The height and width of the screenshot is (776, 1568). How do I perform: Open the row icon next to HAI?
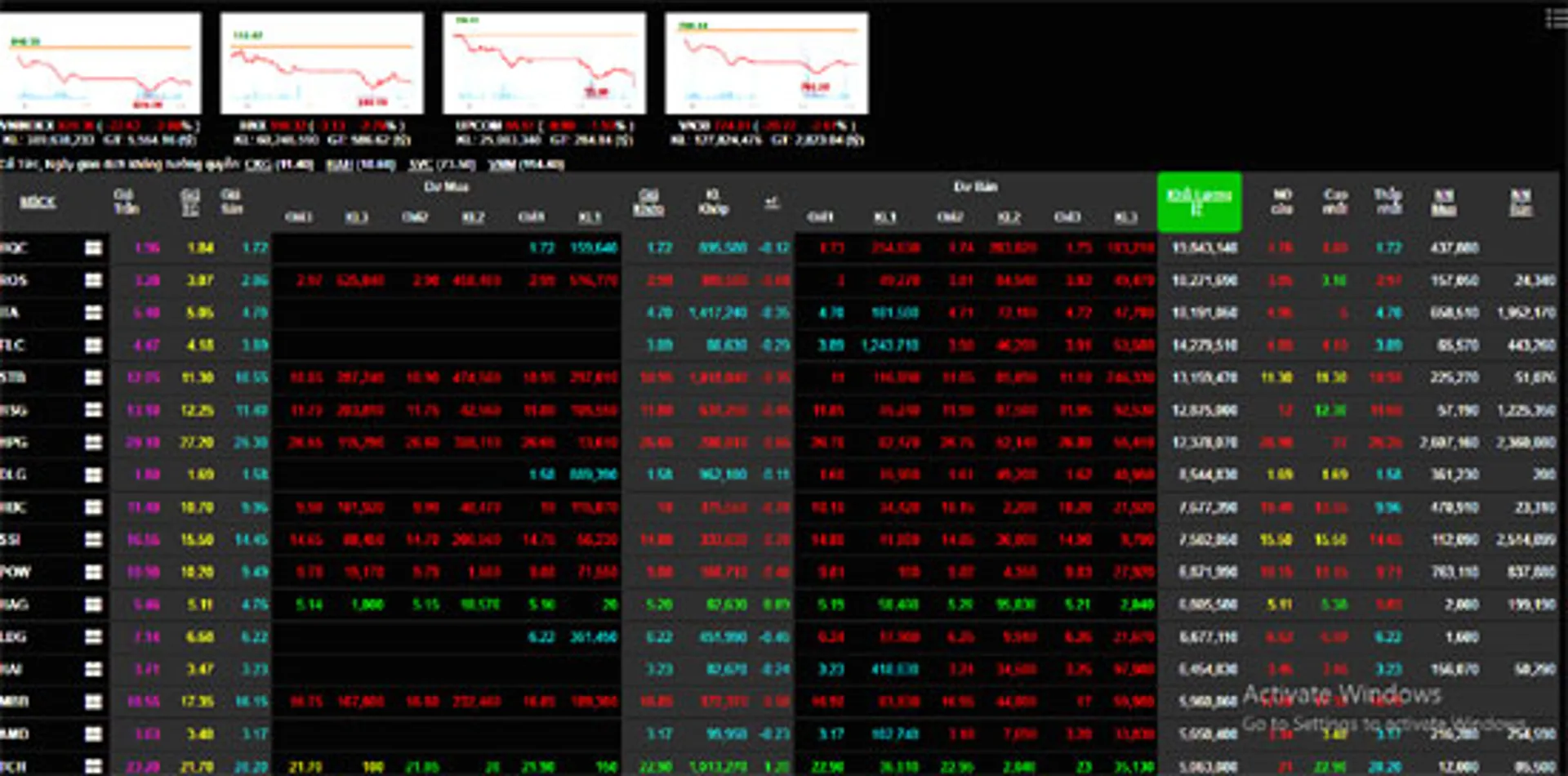coord(94,669)
